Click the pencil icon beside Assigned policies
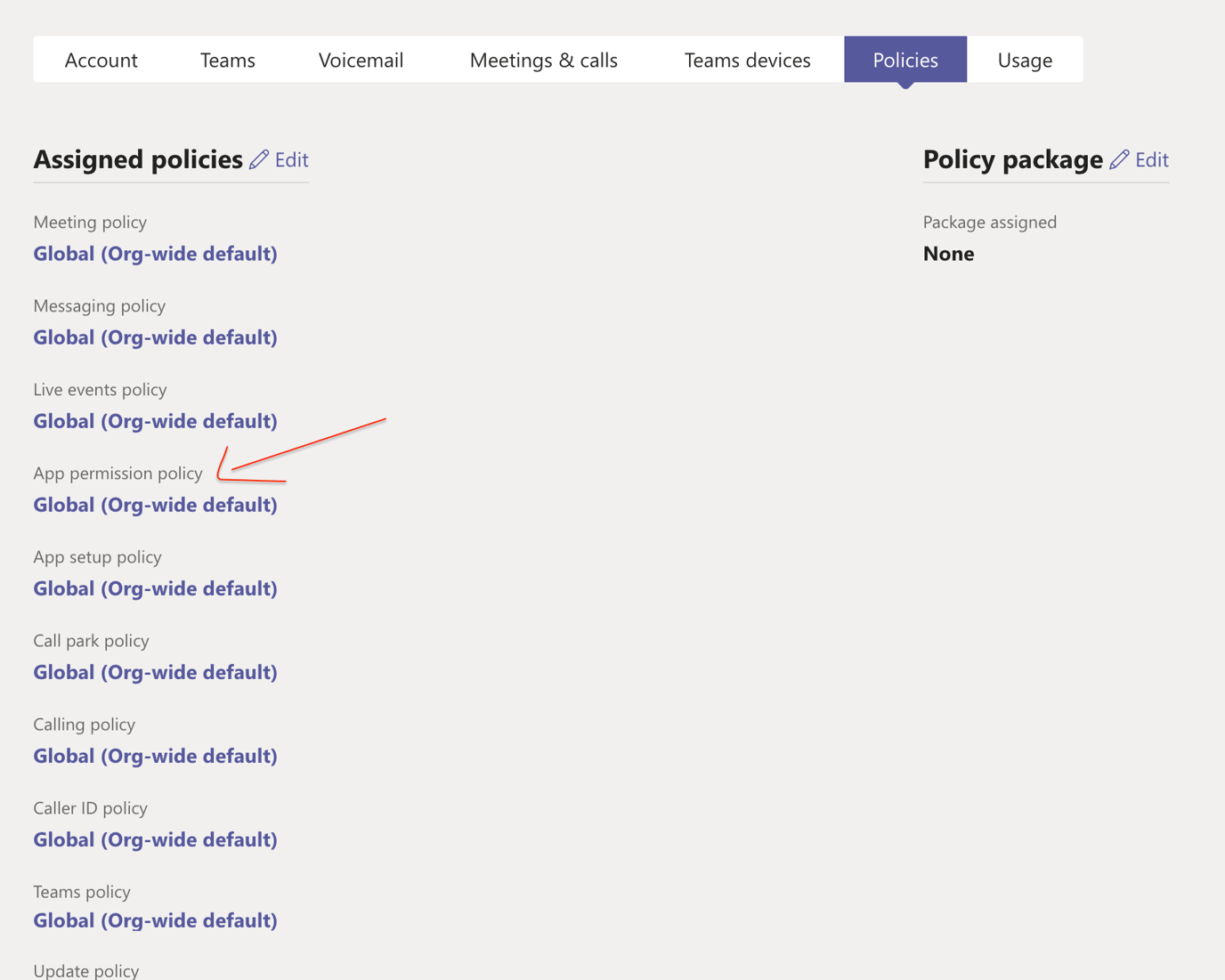The width and height of the screenshot is (1225, 980). (259, 159)
